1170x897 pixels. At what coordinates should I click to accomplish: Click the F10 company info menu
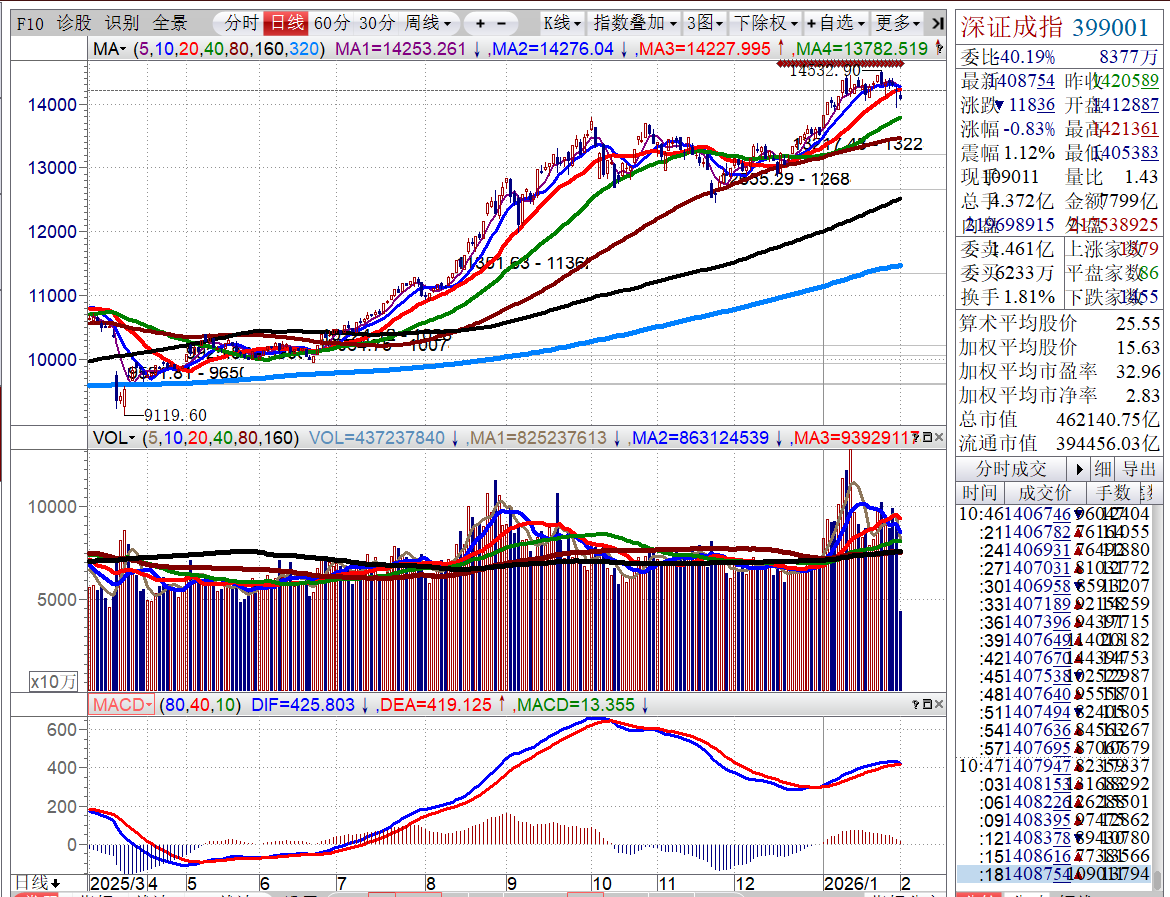30,23
